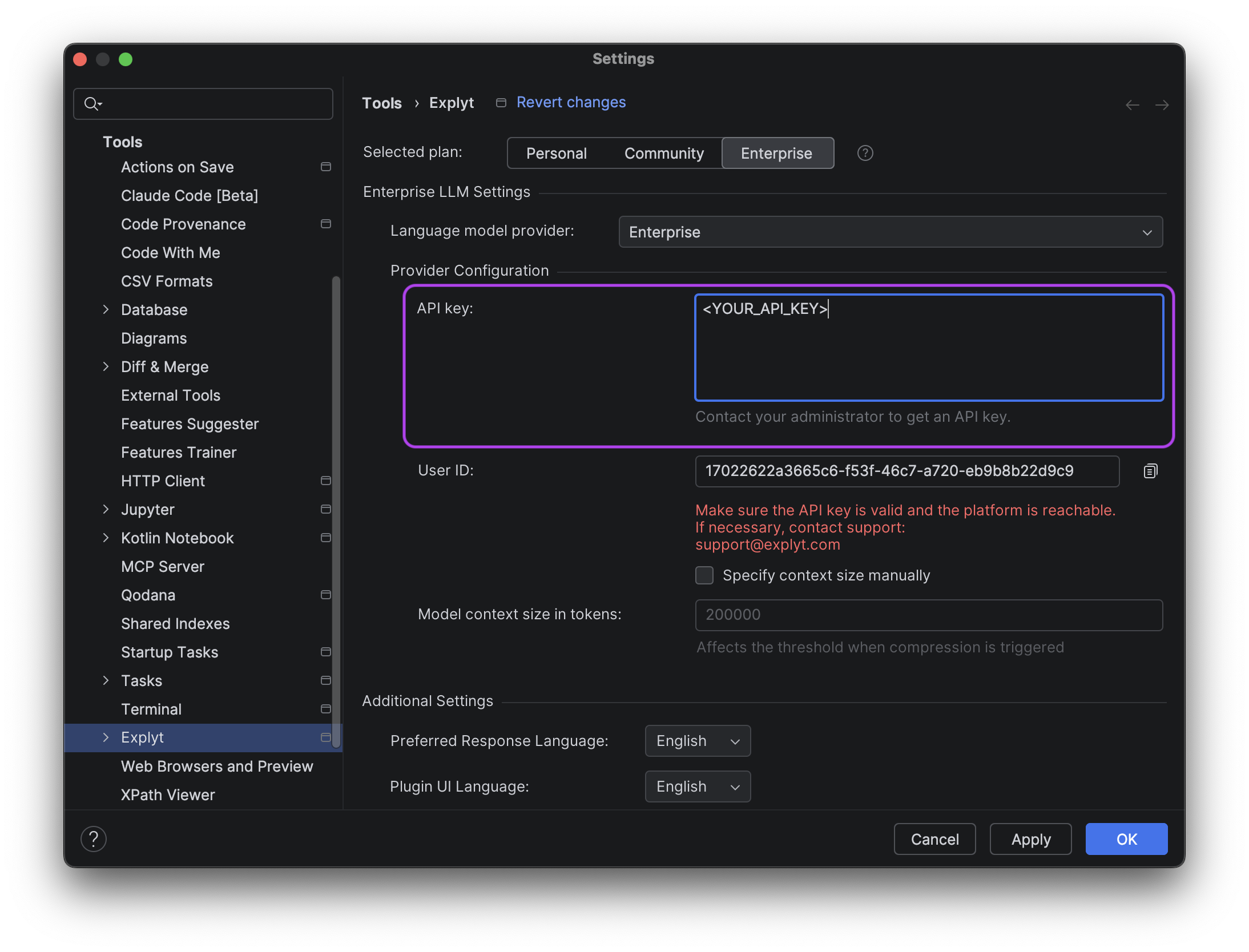Open the MCP Server settings page
1249x952 pixels.
163,566
